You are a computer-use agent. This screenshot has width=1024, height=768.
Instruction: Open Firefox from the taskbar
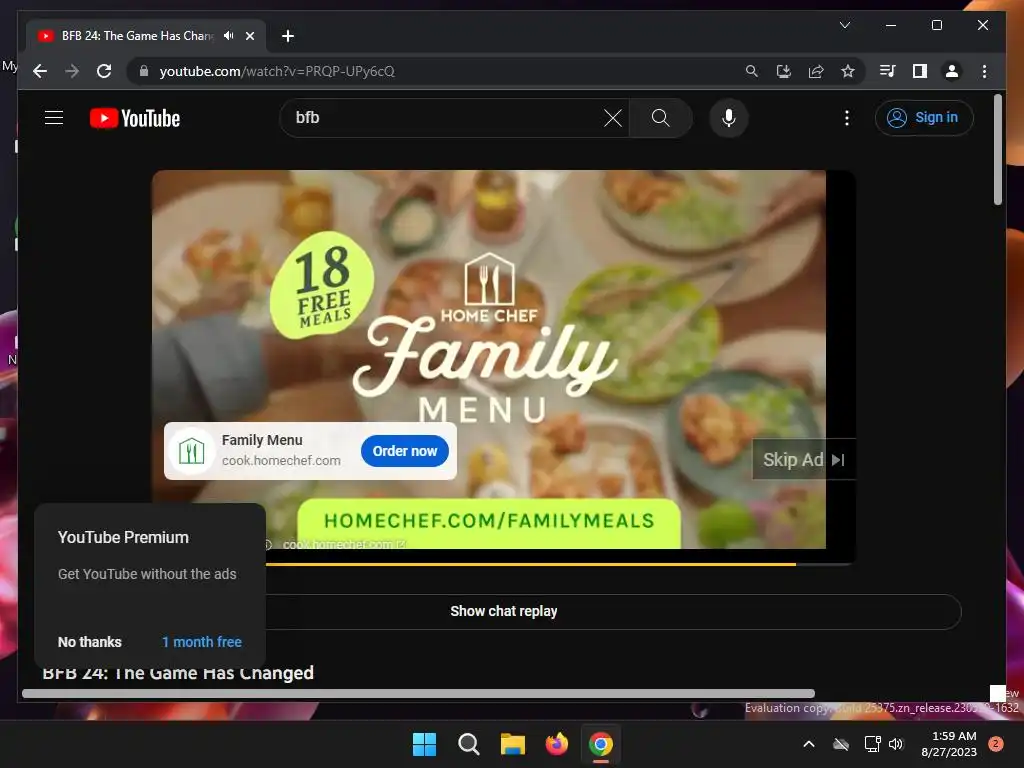click(556, 744)
